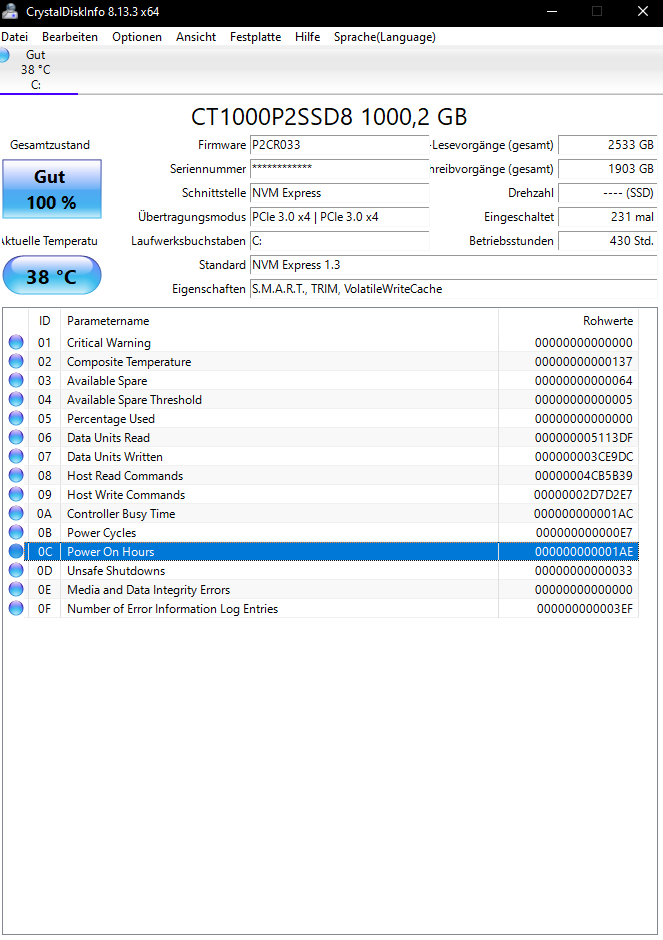Click the Eigenschaften field with S.M.A.R.T., TRIM
The height and width of the screenshot is (940, 663).
(453, 289)
